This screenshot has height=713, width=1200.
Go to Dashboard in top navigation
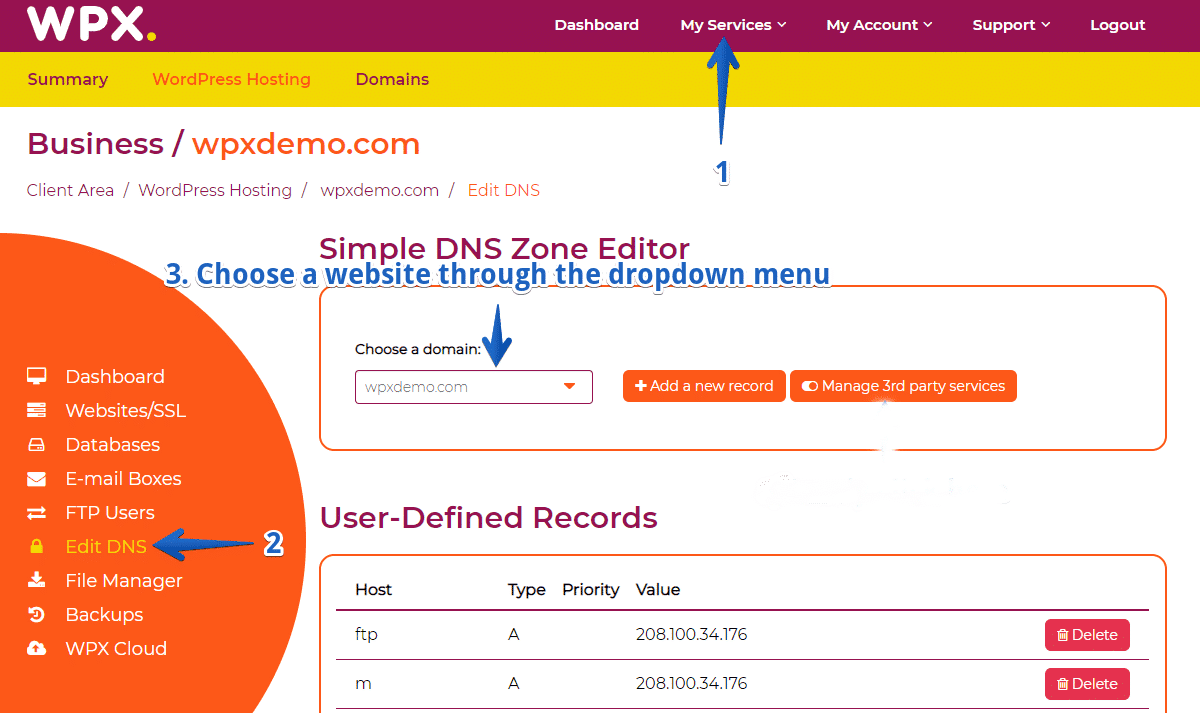click(x=597, y=25)
